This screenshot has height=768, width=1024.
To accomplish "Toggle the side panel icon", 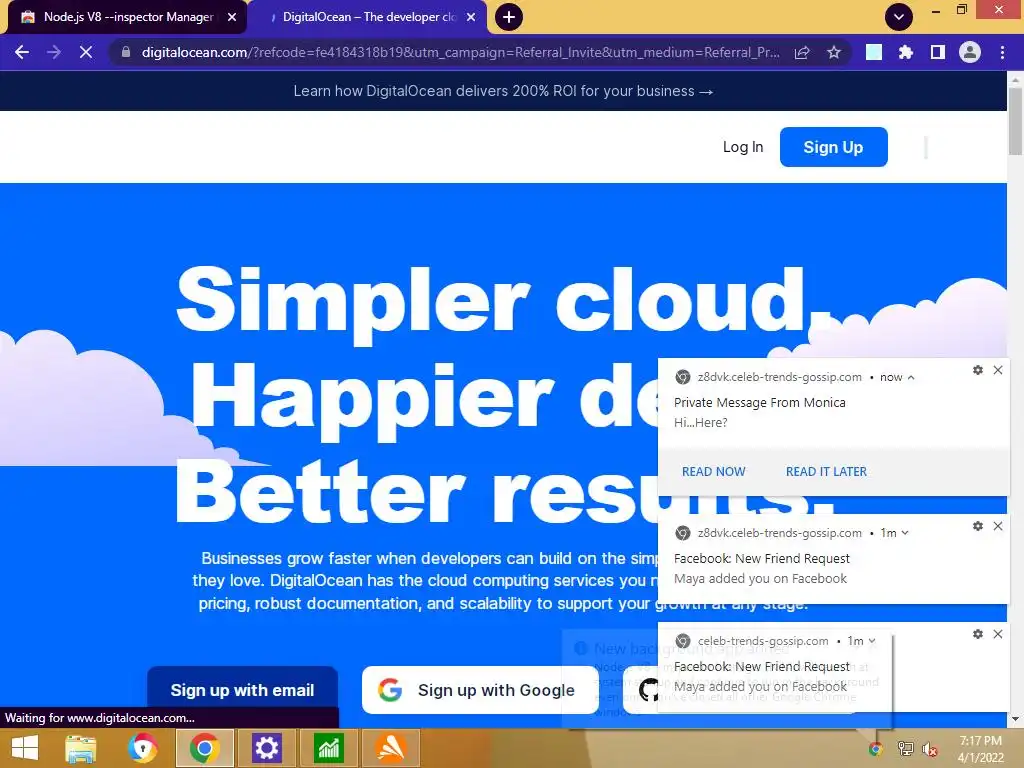I will click(937, 52).
